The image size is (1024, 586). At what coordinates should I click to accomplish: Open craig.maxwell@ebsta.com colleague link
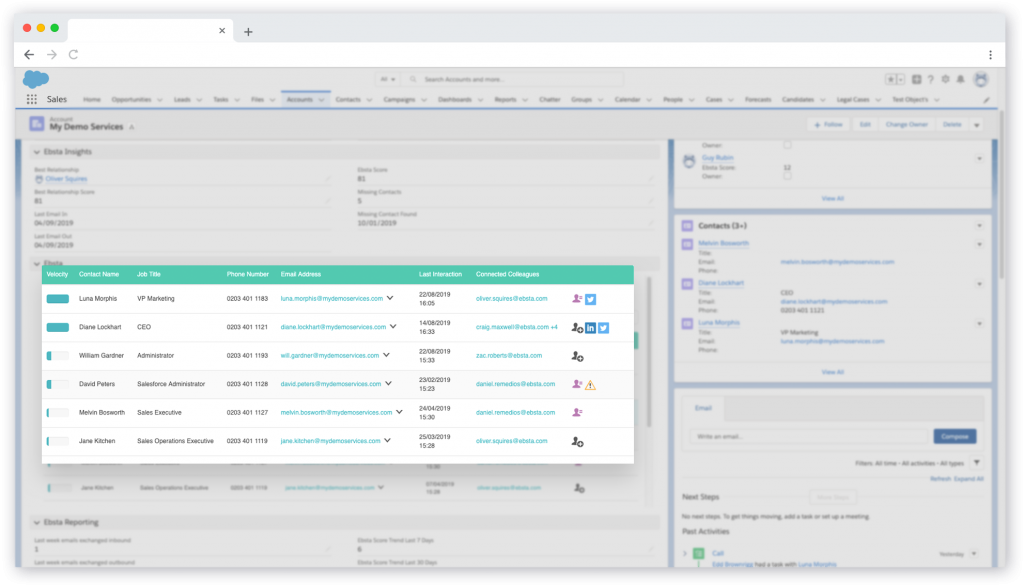coord(511,327)
